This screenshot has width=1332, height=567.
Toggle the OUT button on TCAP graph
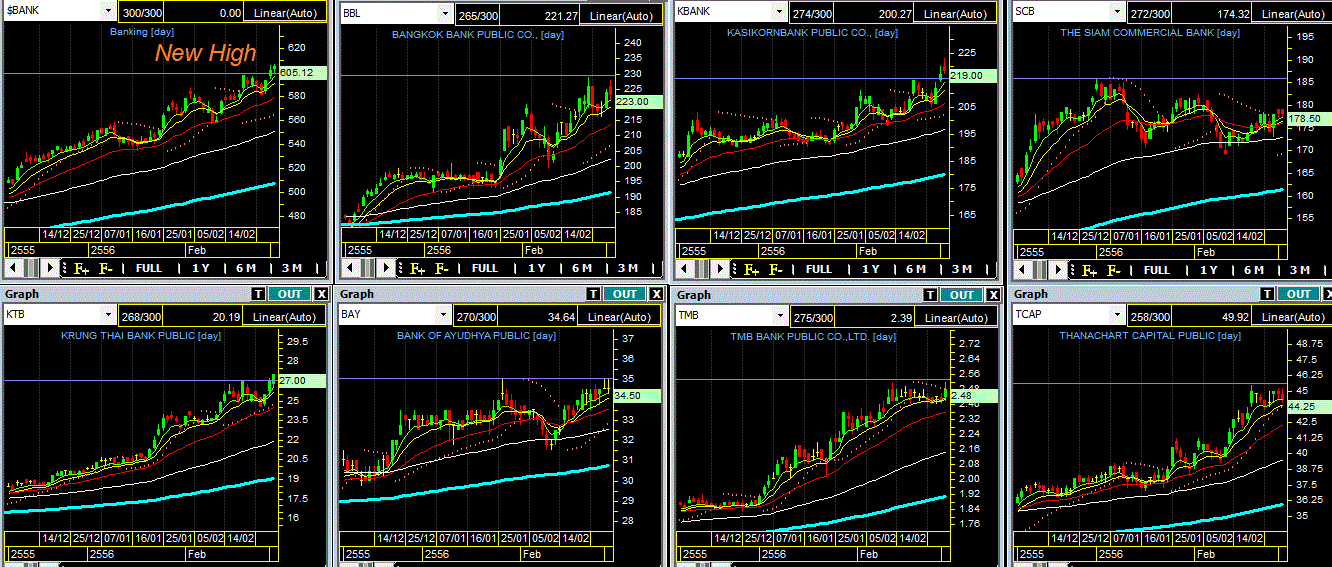1299,294
